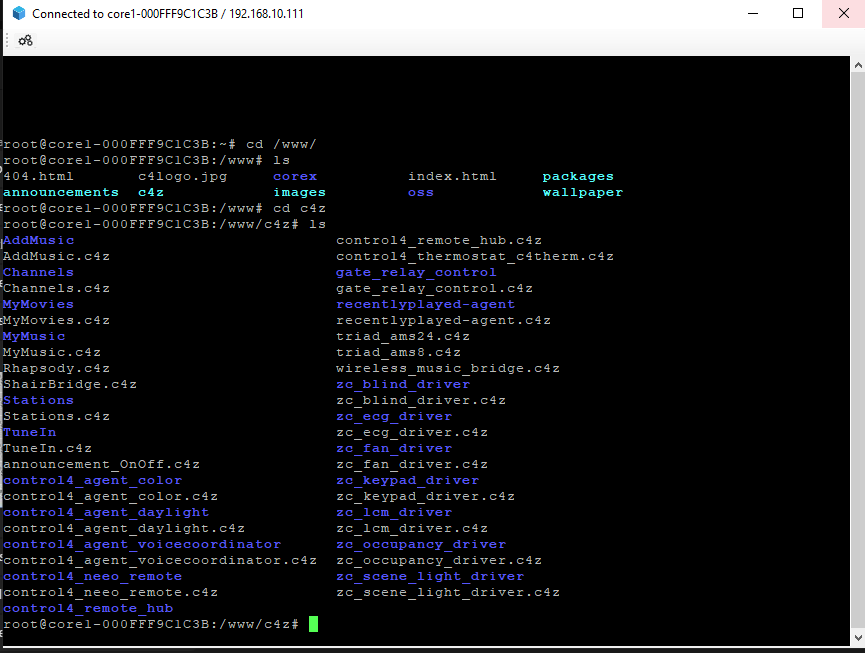
Task: Click the zc_occupancy_driver.c4z file name
Action: [439, 560]
